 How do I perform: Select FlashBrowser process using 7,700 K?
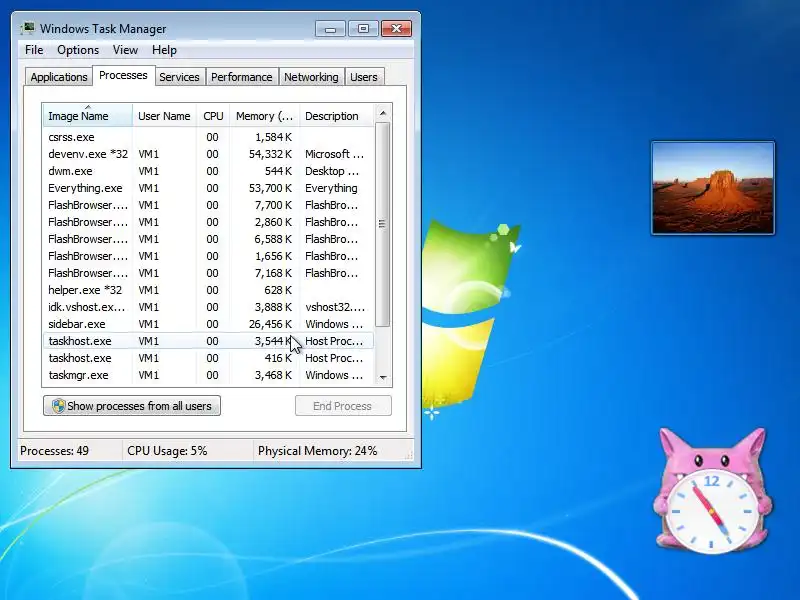pos(209,205)
